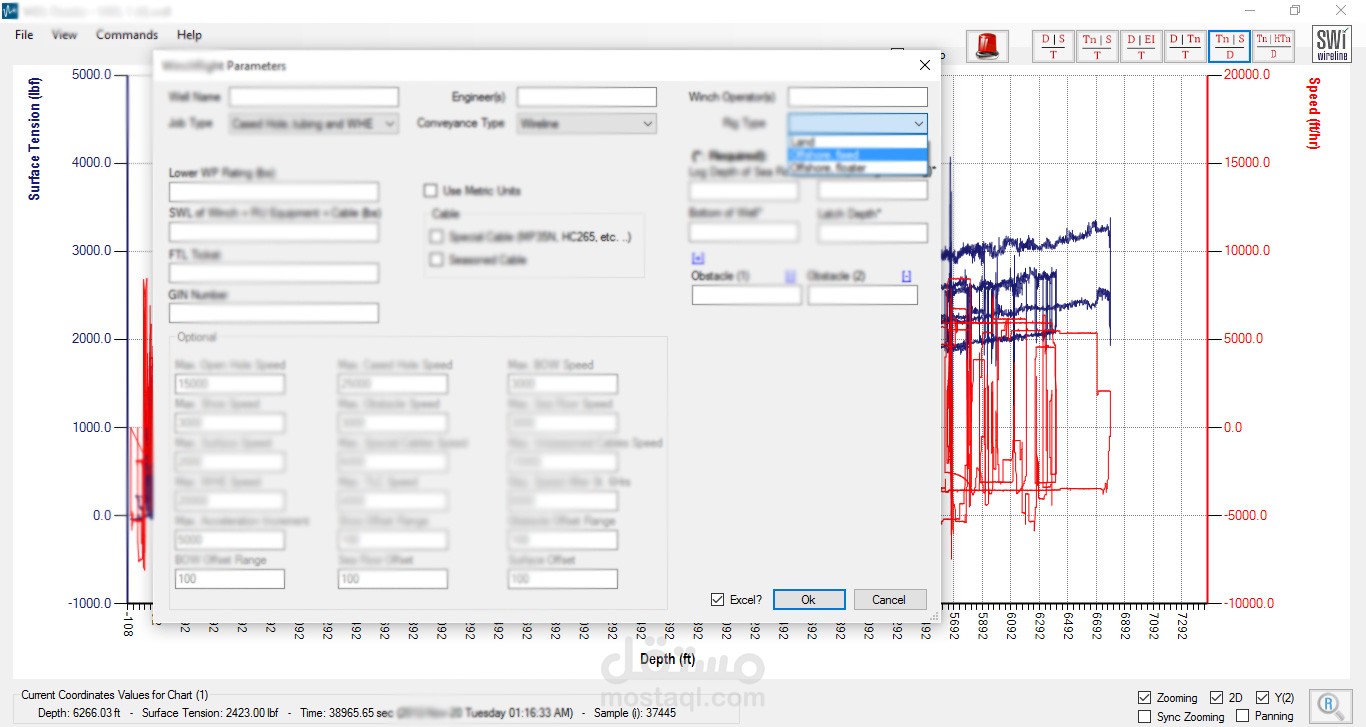1366x727 pixels.
Task: Open the View menu
Action: [64, 35]
